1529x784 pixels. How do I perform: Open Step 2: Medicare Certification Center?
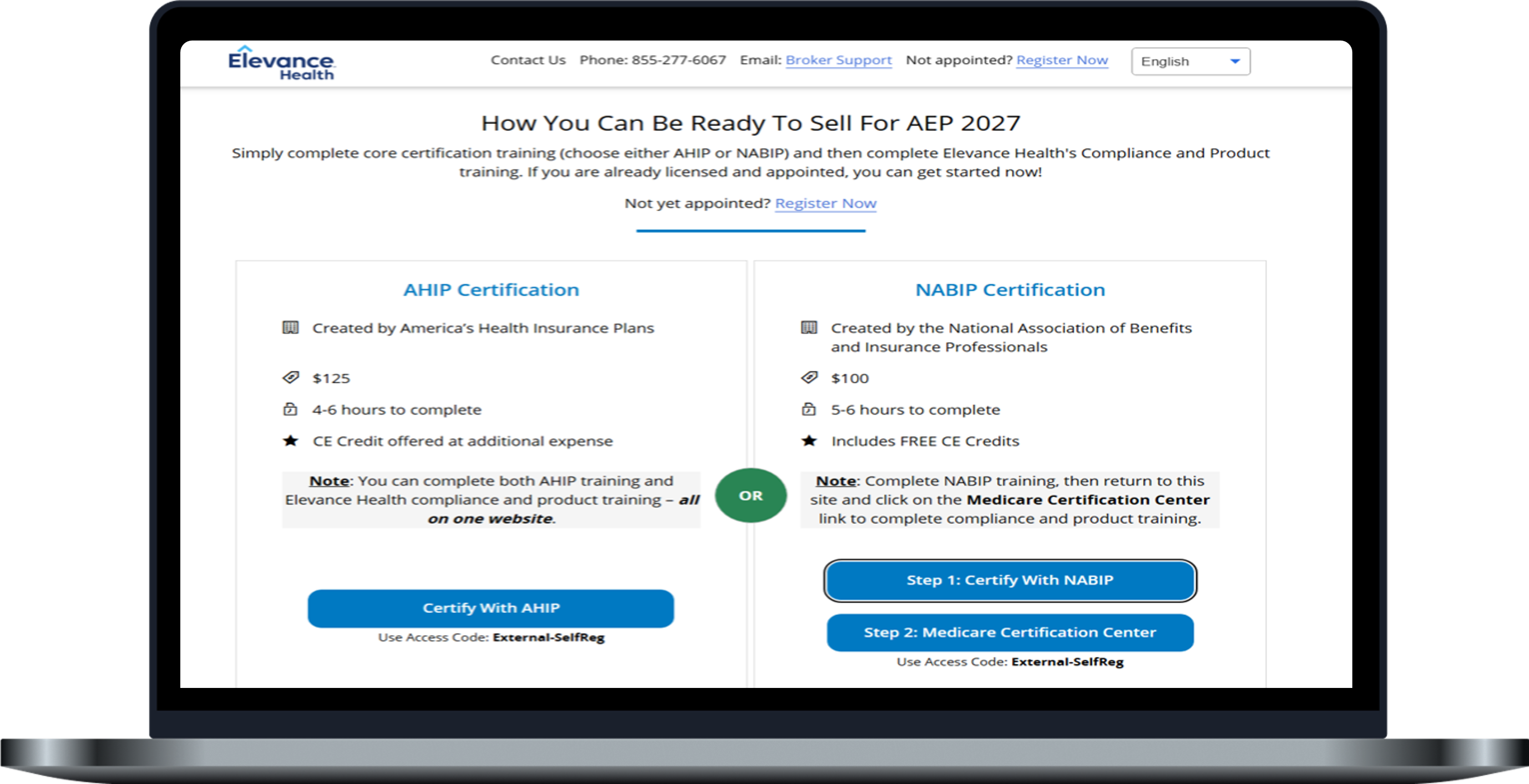click(1009, 632)
